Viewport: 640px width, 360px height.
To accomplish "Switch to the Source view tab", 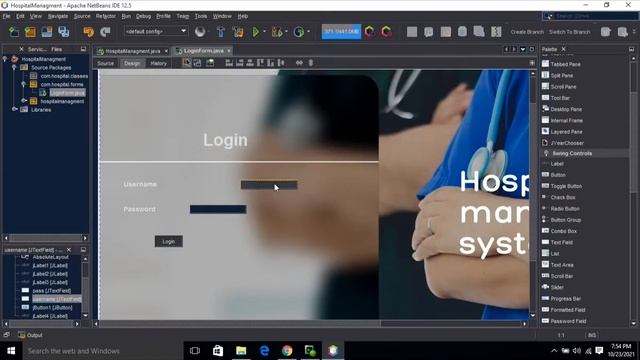I will pos(105,63).
